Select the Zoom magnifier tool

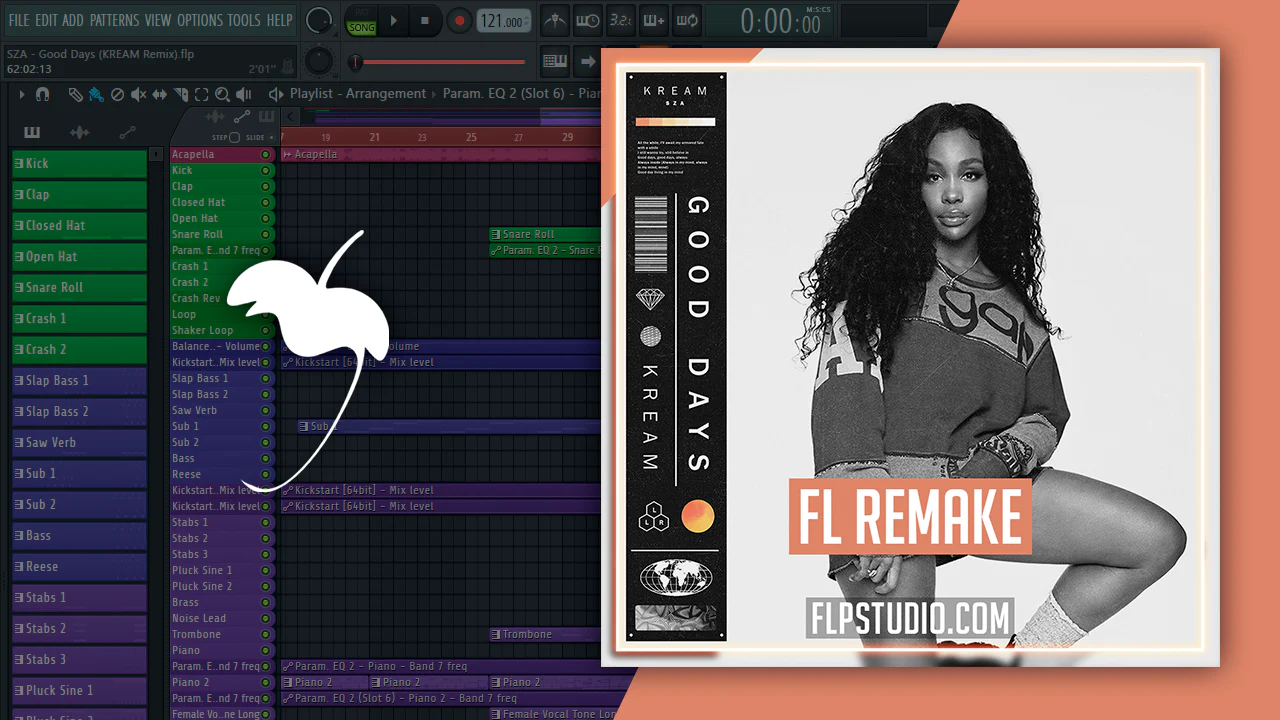point(222,94)
